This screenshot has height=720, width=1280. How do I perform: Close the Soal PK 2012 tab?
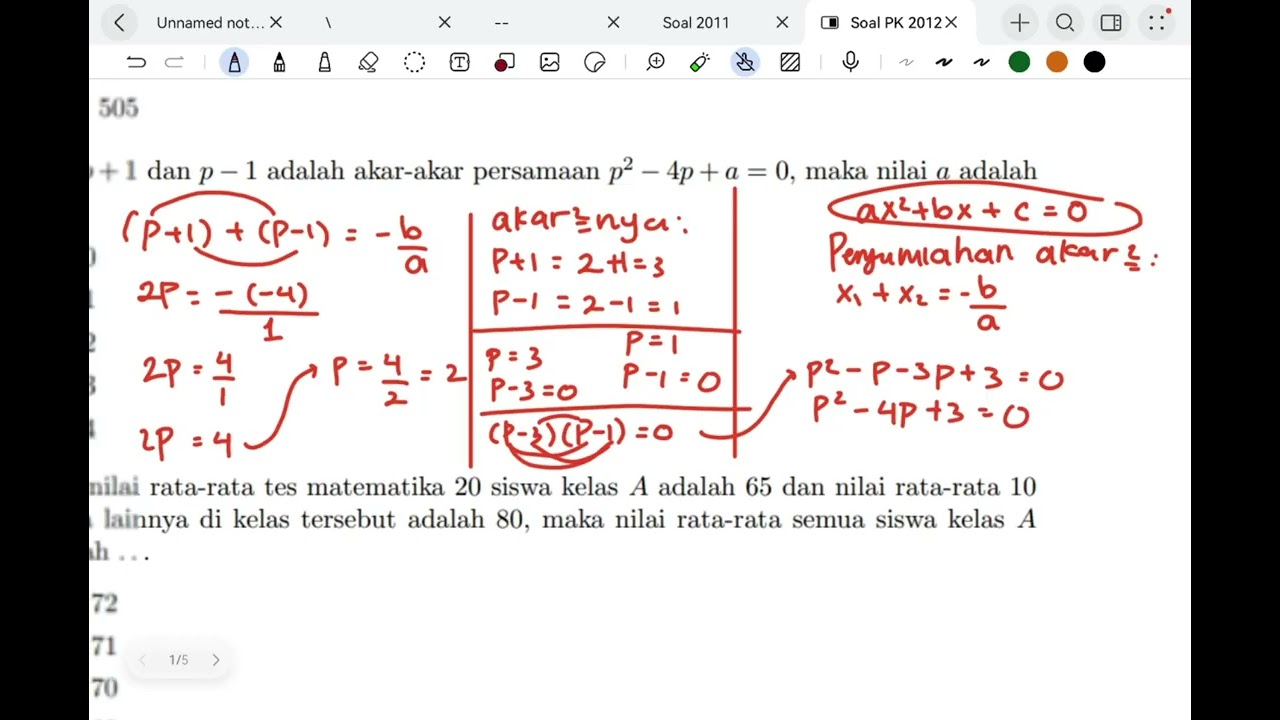click(x=951, y=22)
